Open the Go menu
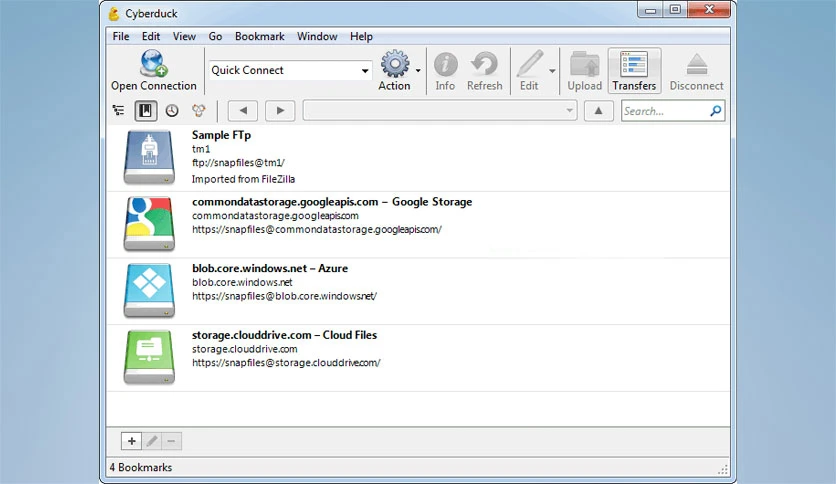 (215, 36)
